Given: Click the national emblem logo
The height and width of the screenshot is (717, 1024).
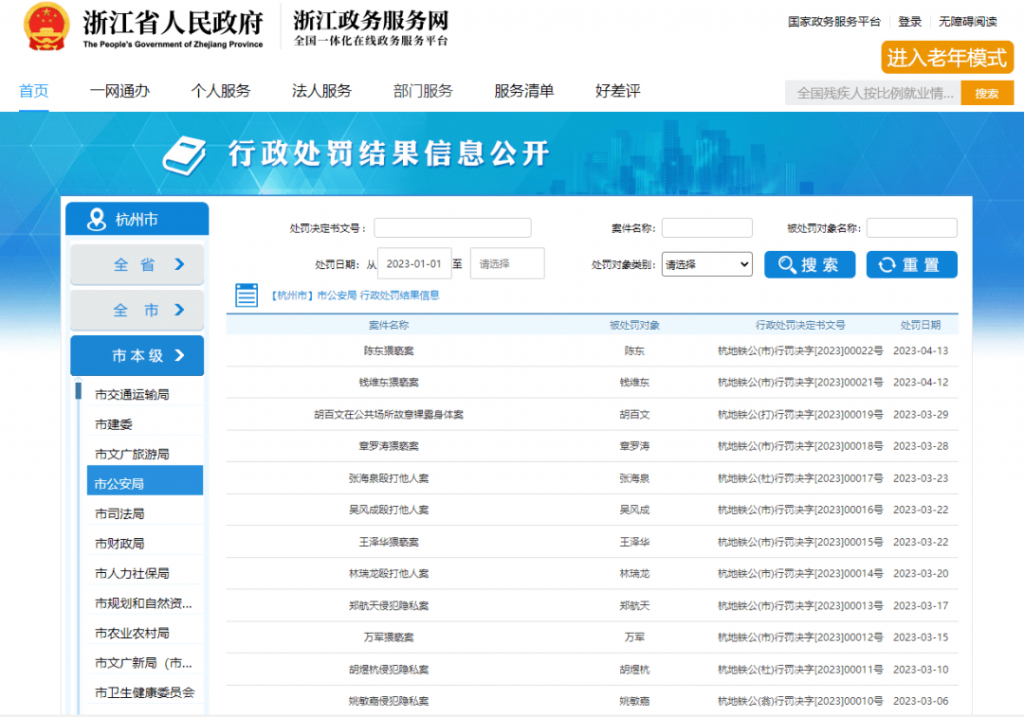Looking at the screenshot, I should [x=46, y=27].
